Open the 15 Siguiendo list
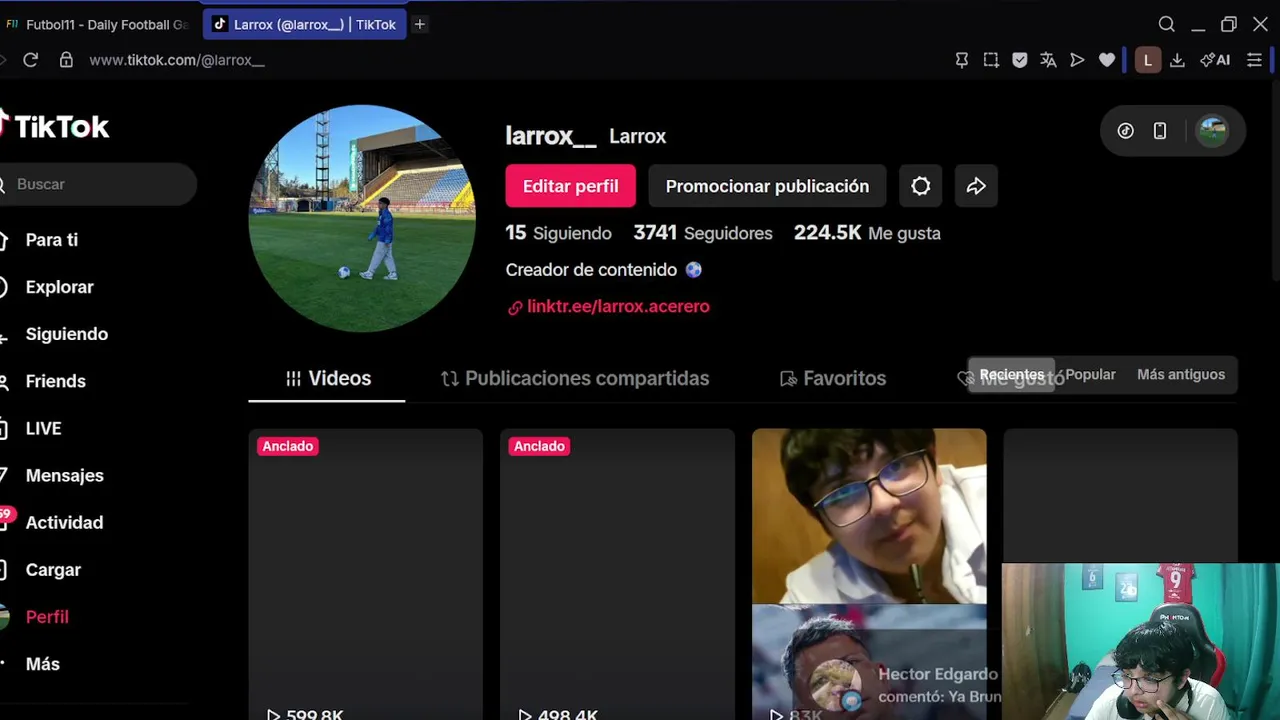The height and width of the screenshot is (720, 1280). 558,233
